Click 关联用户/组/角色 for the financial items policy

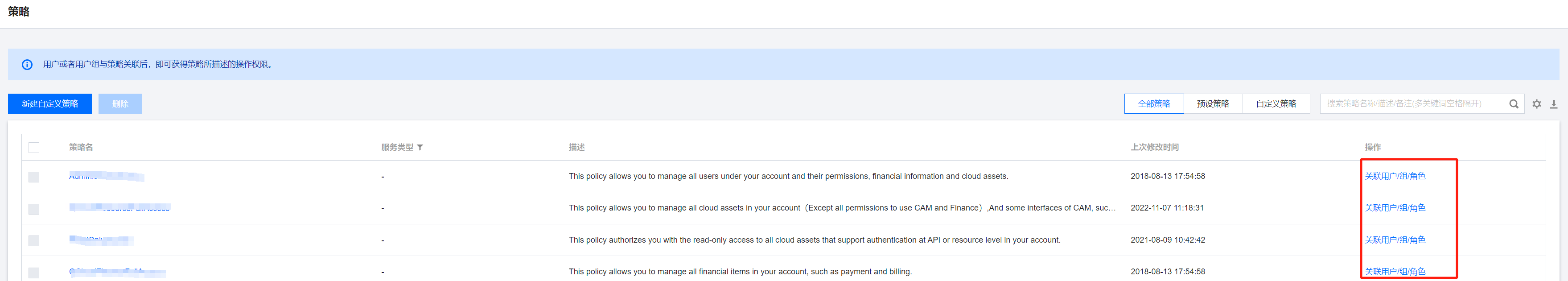(x=1395, y=272)
